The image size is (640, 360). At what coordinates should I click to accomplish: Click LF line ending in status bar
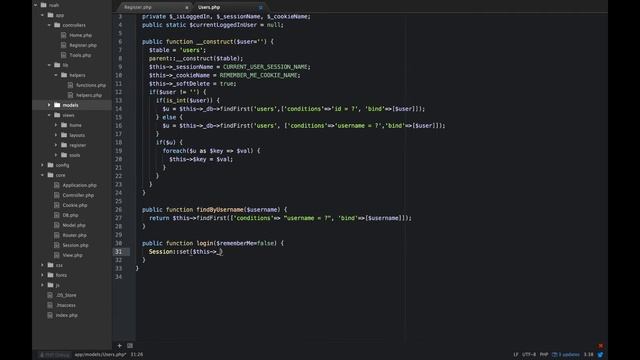516,355
